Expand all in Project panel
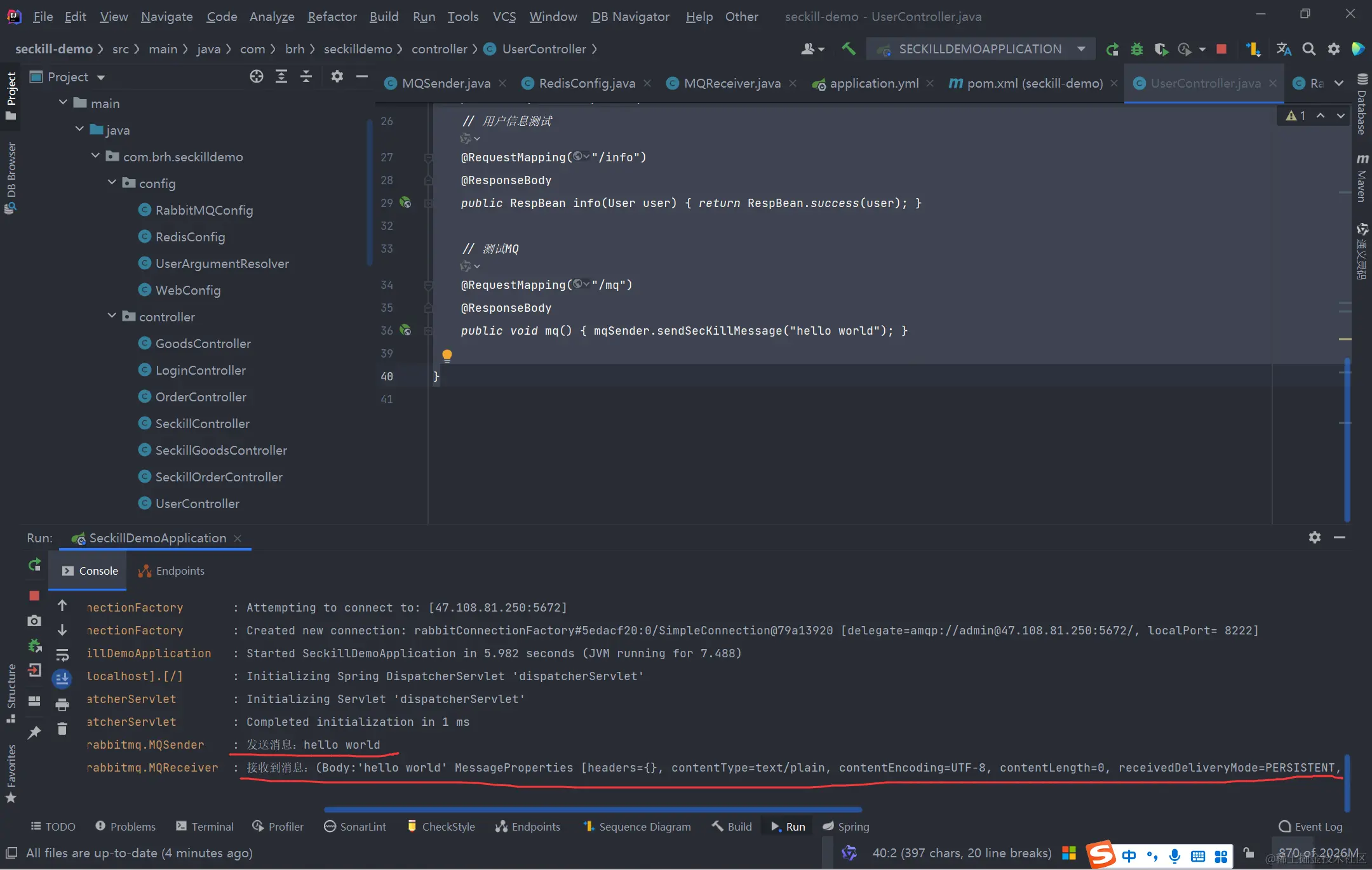This screenshot has width=1372, height=870. pos(281,77)
